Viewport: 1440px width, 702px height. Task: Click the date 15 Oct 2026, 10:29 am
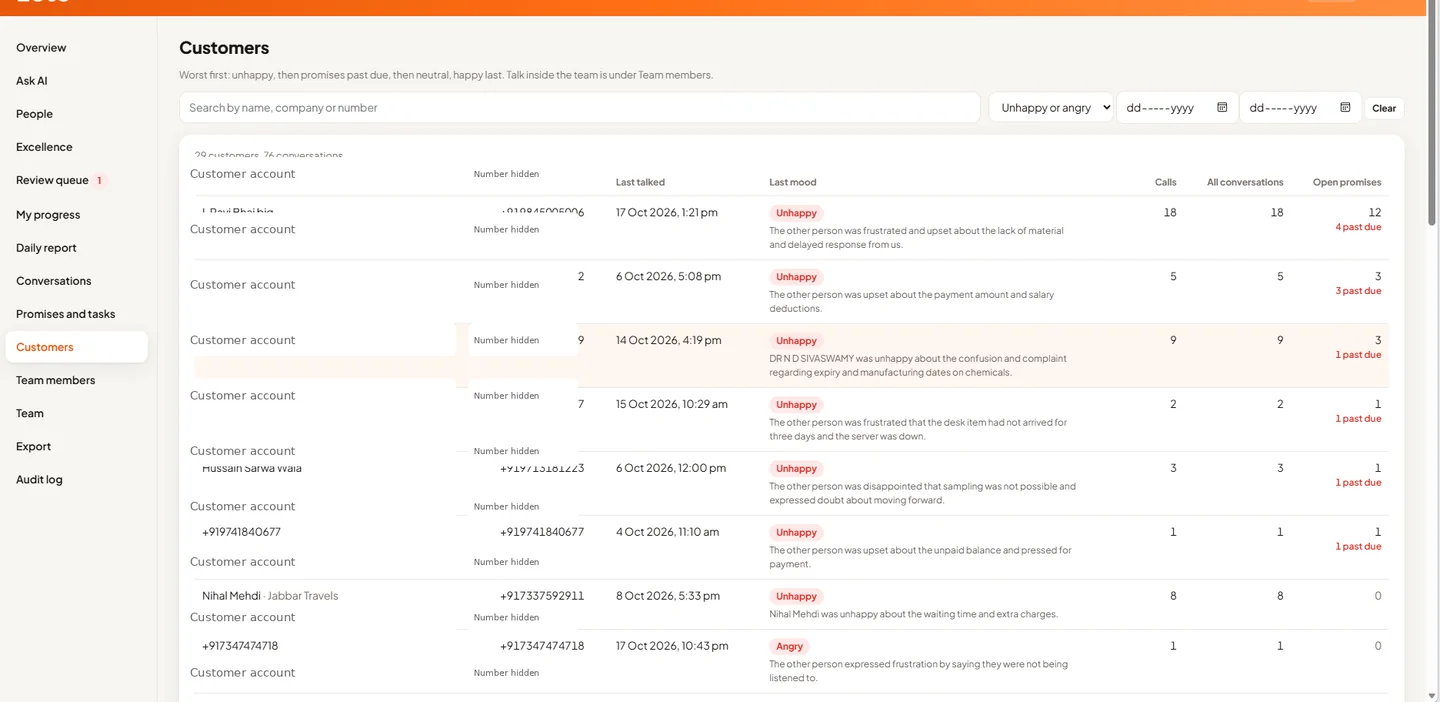point(672,404)
